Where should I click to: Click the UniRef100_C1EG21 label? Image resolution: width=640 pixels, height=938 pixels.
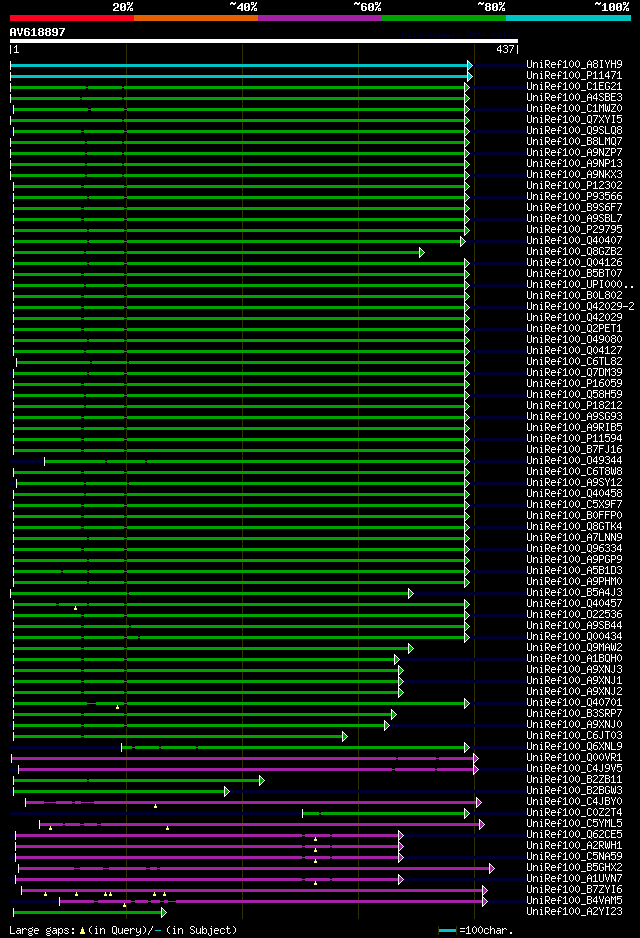[x=574, y=86]
